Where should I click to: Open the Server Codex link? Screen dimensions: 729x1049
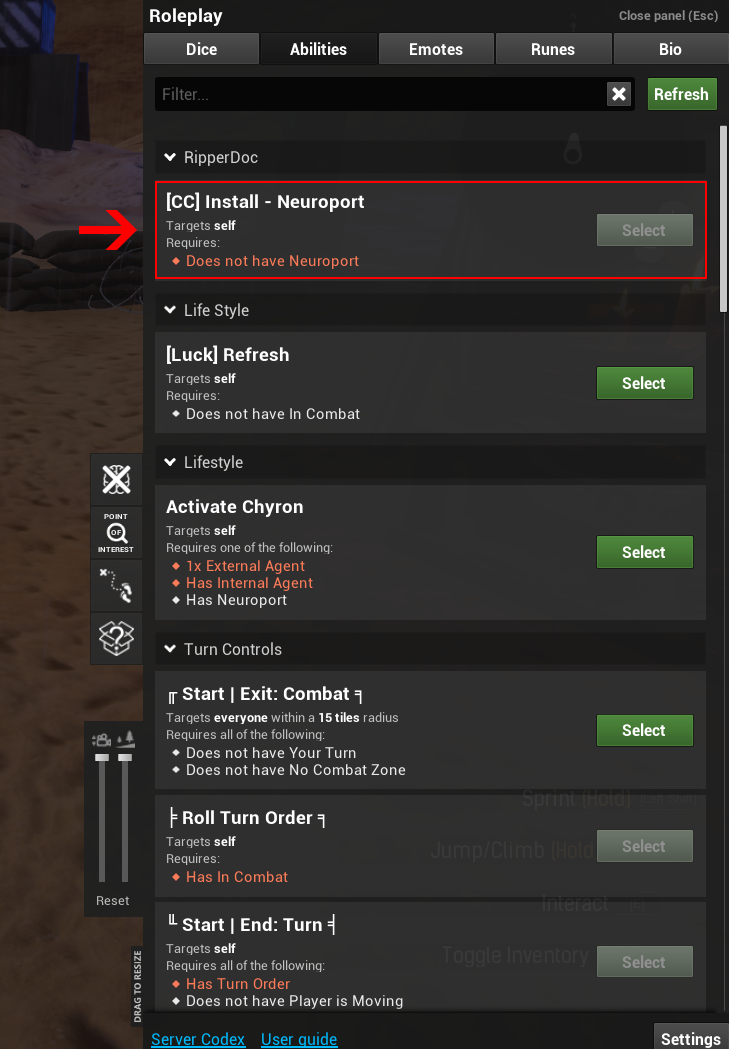click(198, 1039)
